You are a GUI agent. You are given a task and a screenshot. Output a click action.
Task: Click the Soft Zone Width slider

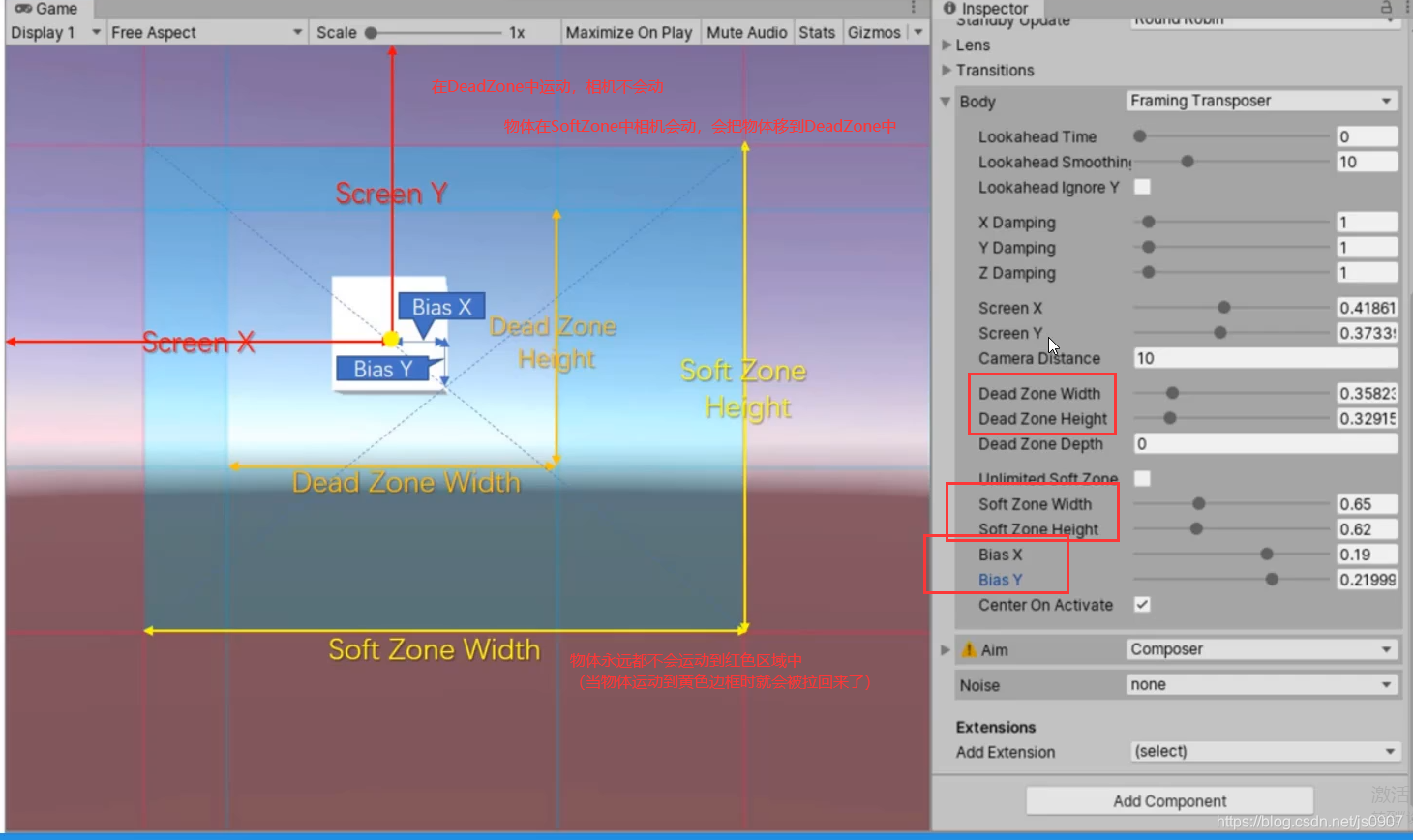click(x=1233, y=503)
